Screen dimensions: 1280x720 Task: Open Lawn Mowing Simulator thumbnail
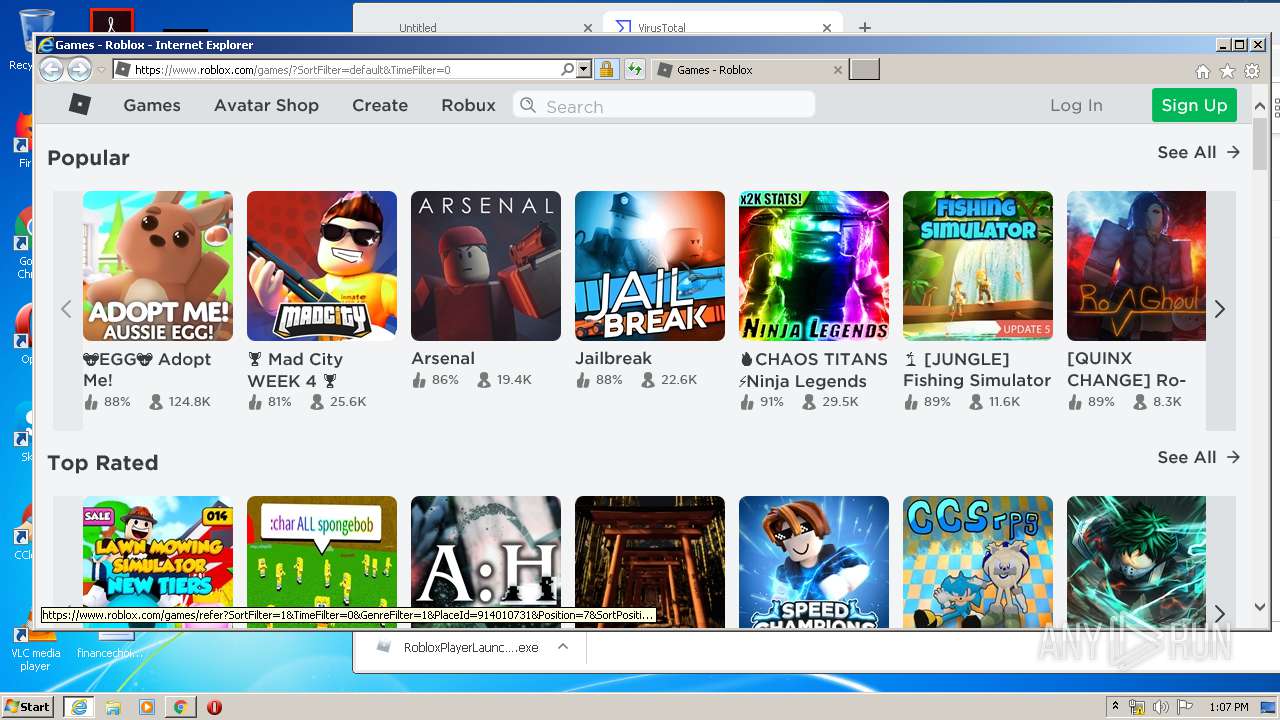click(158, 562)
